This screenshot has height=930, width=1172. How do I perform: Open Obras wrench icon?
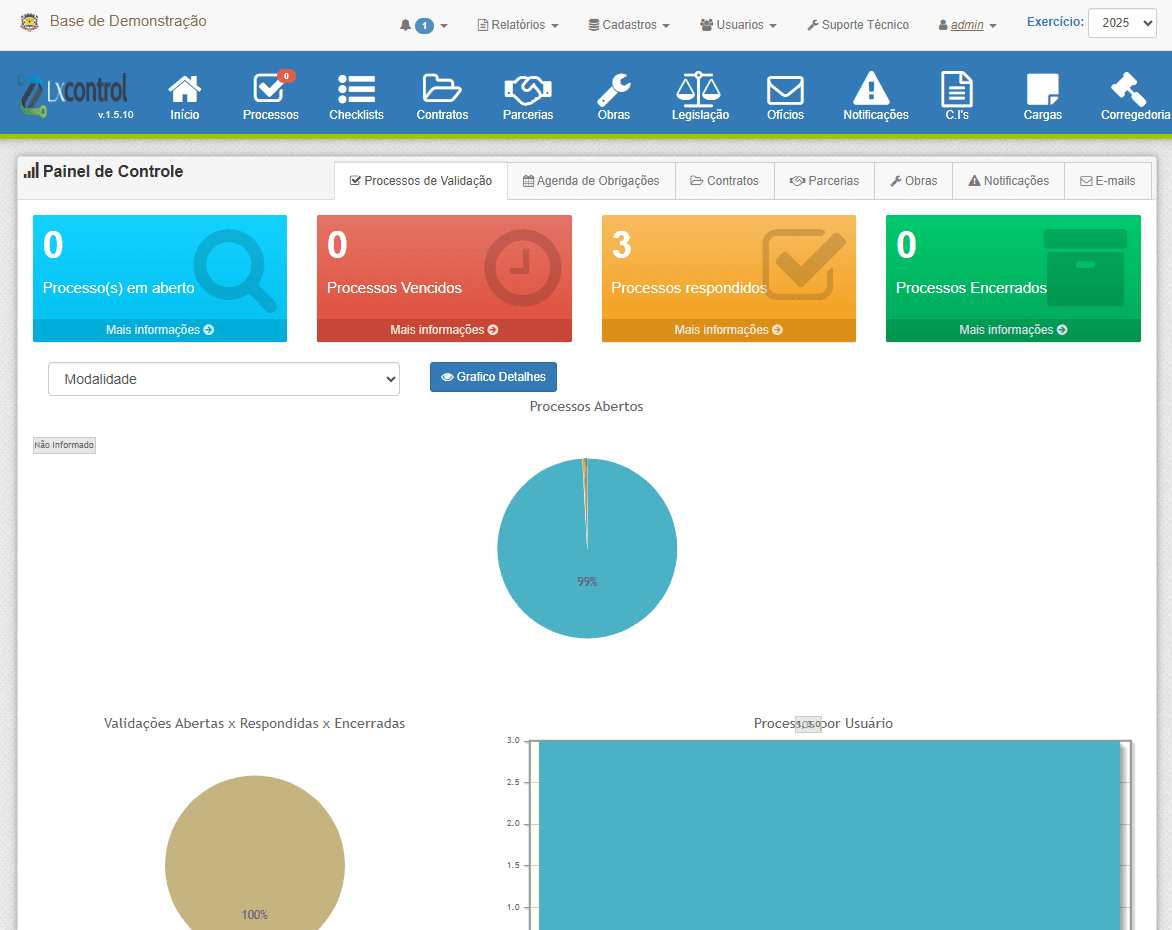[x=613, y=97]
